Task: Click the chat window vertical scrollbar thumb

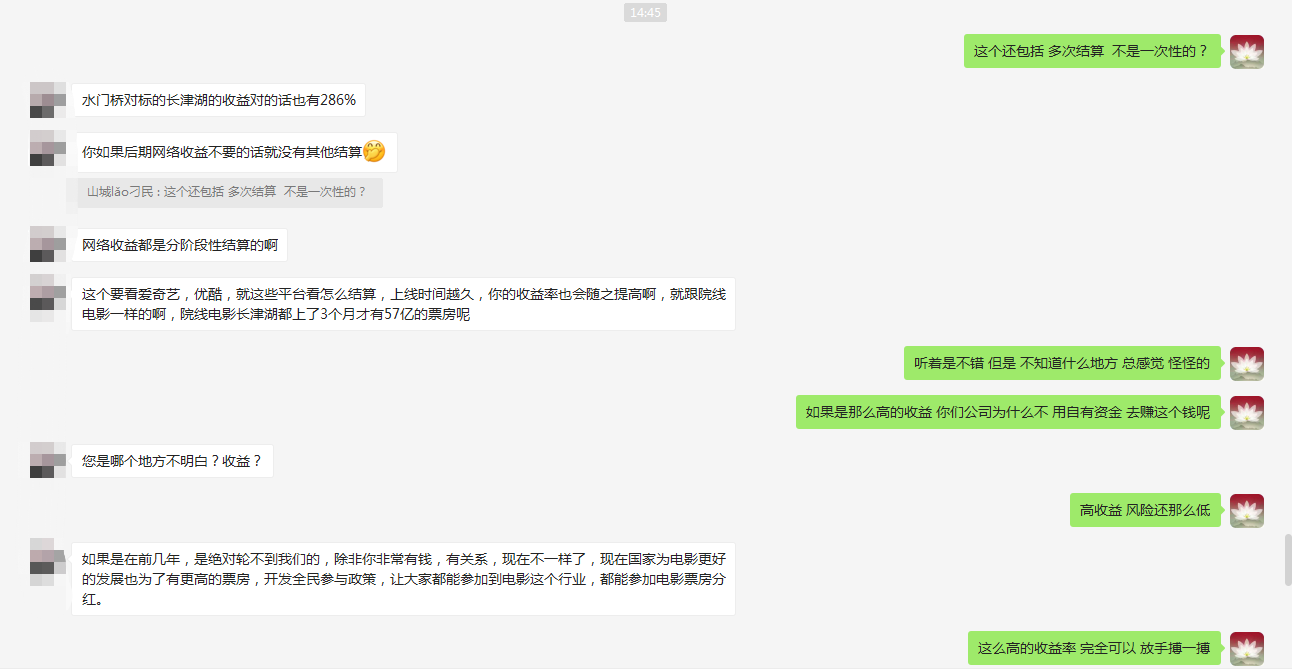Action: click(1287, 560)
